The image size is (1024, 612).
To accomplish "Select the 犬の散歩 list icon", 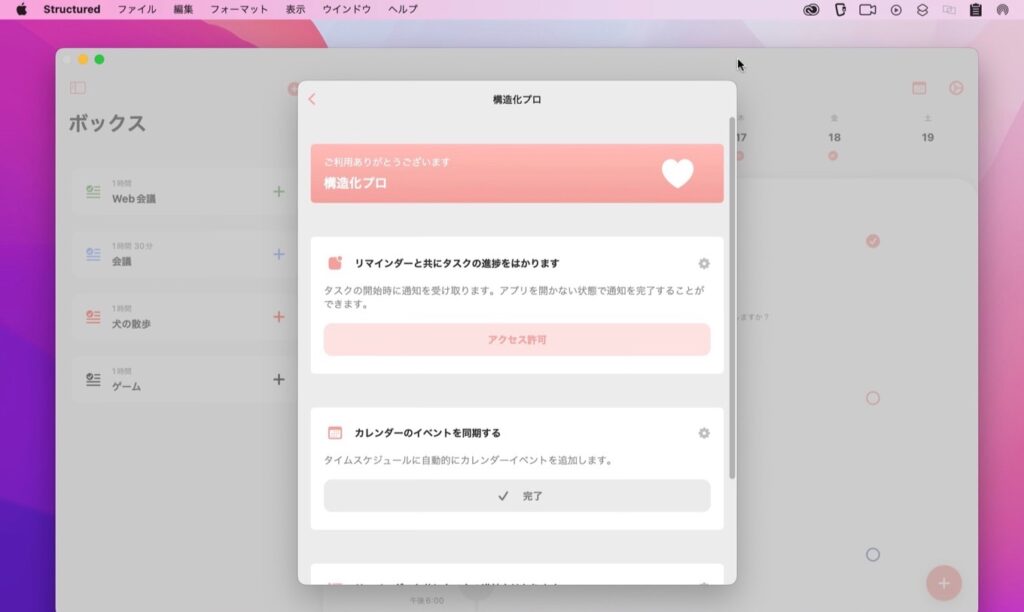I will 93,317.
